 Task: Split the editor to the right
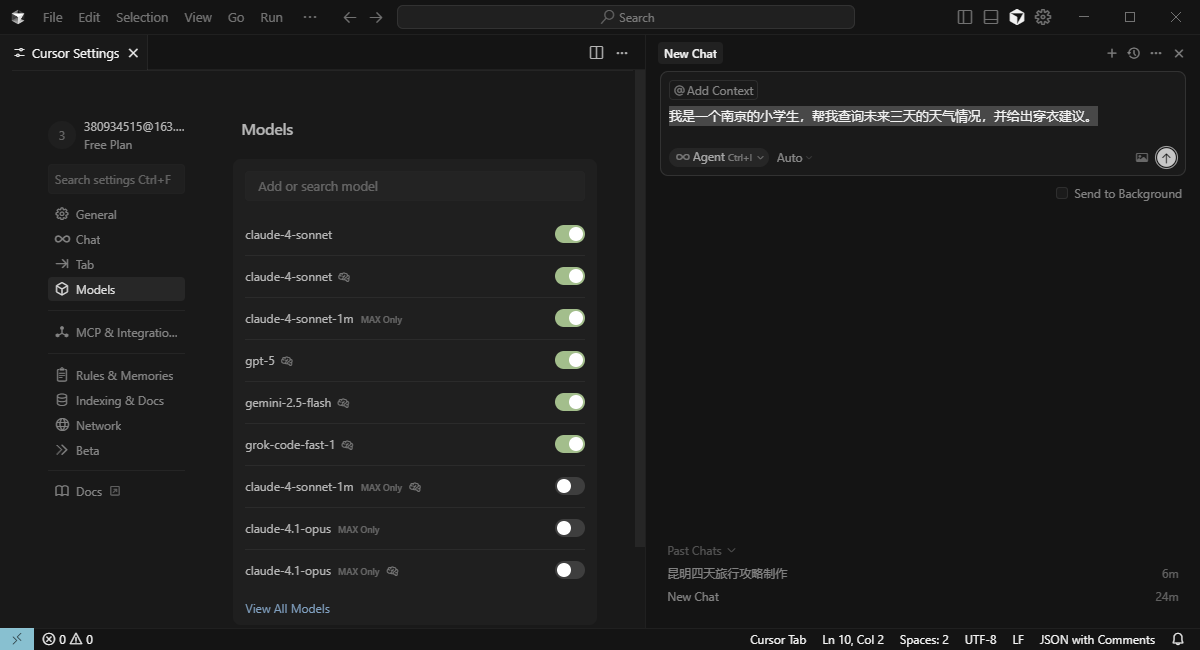tap(596, 53)
